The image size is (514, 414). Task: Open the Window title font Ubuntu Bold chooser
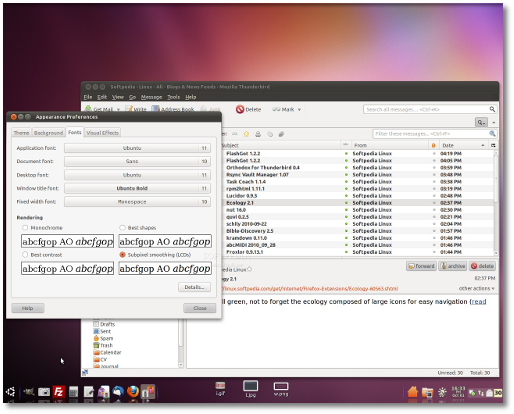pyautogui.click(x=137, y=188)
